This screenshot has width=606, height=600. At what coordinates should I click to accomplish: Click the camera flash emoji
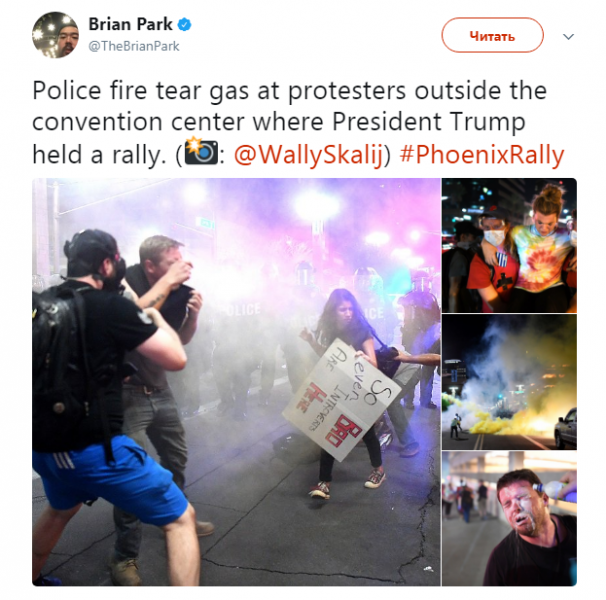tap(201, 152)
